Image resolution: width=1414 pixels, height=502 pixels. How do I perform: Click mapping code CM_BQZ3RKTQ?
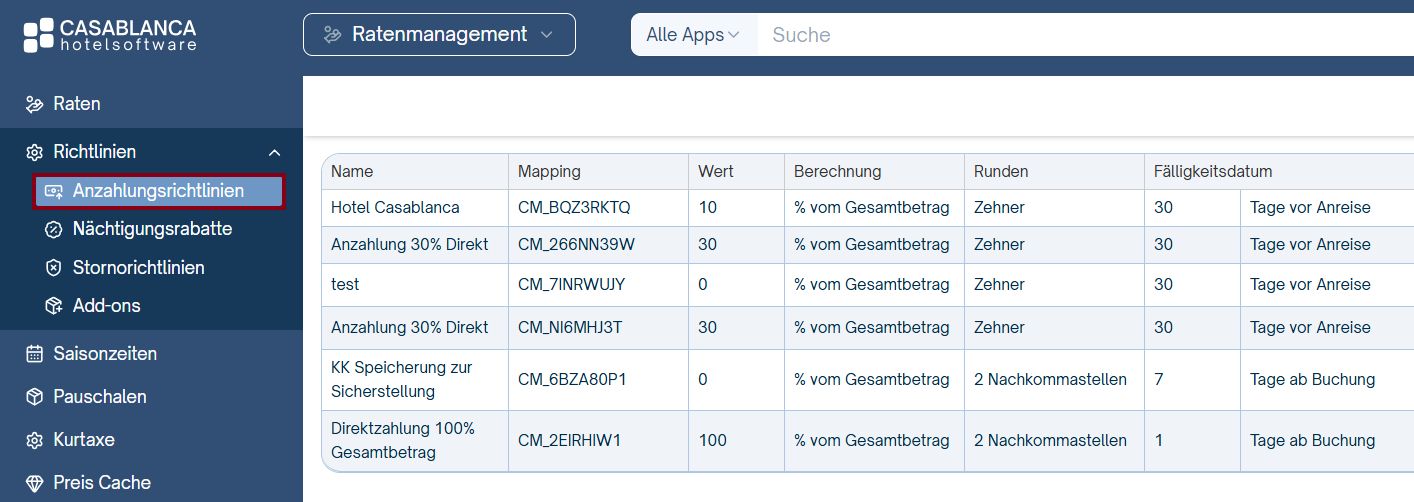pyautogui.click(x=574, y=208)
